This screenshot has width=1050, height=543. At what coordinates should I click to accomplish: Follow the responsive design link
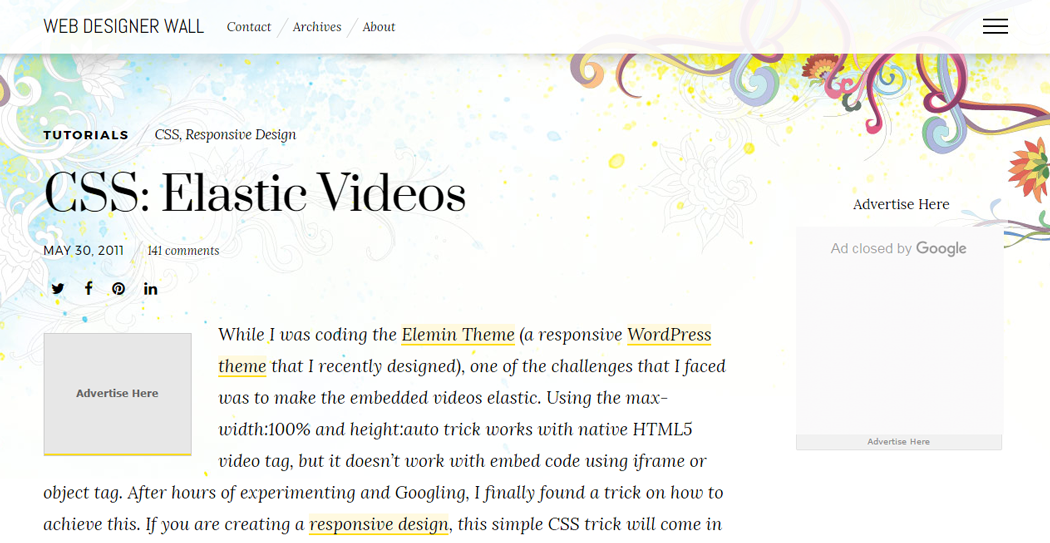[x=378, y=524]
